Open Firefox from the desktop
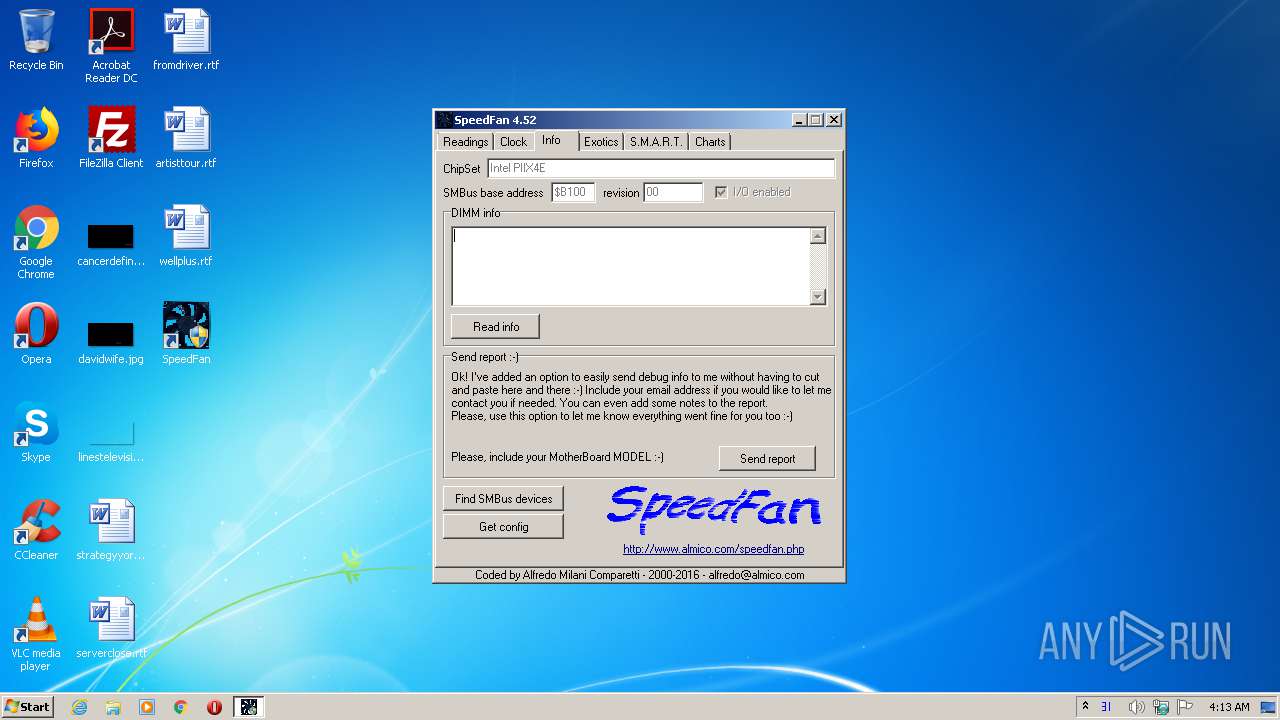The height and width of the screenshot is (720, 1280). pyautogui.click(x=36, y=138)
